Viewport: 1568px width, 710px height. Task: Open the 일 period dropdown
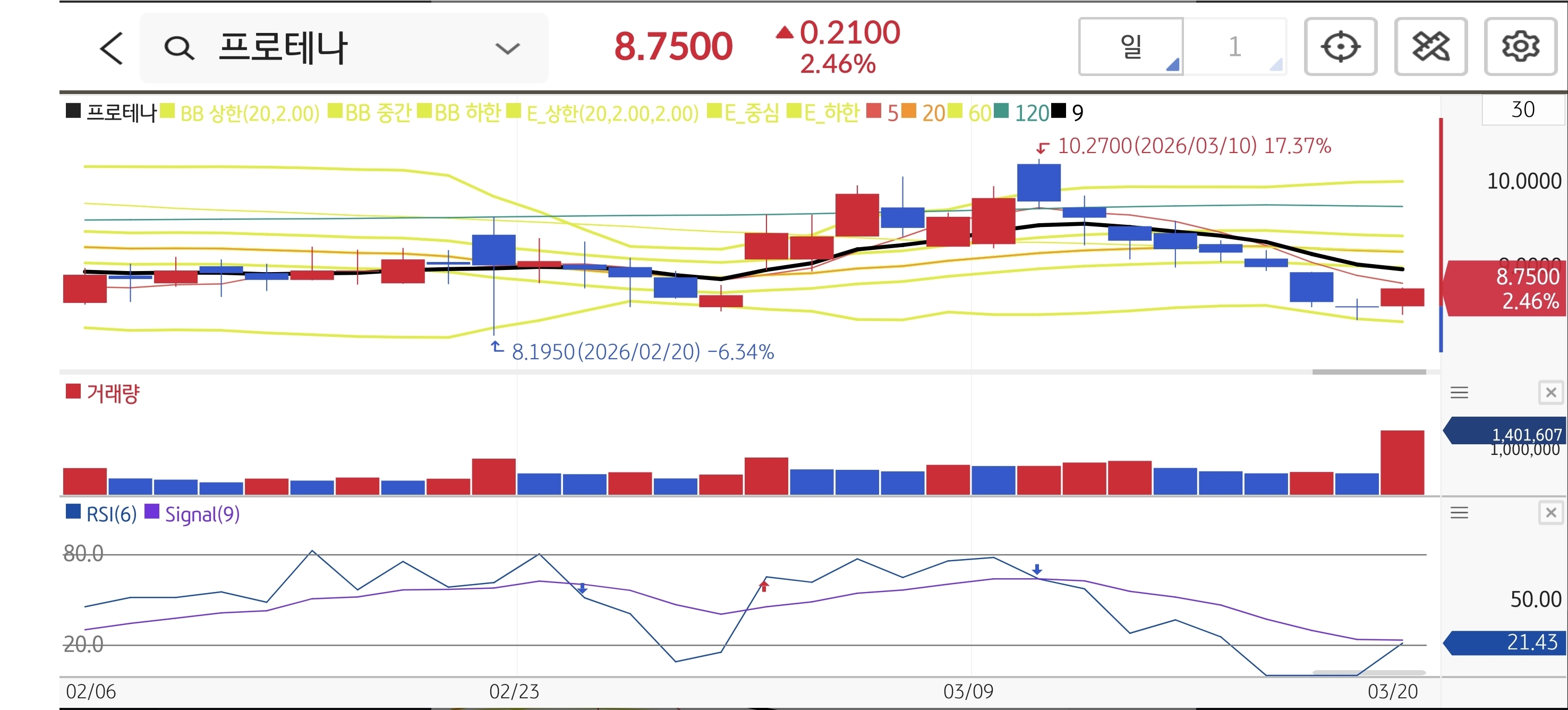(1131, 47)
